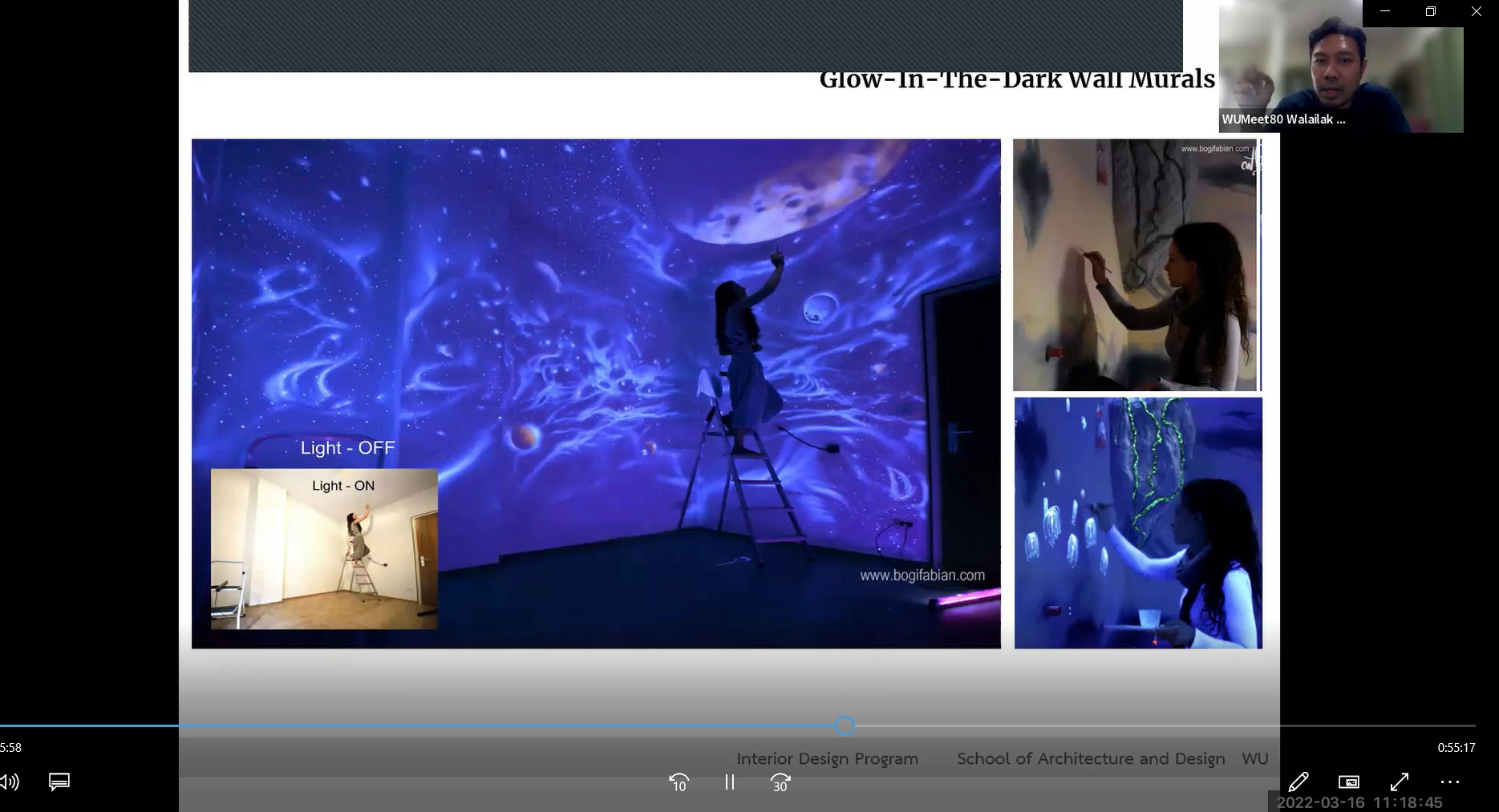Click the seek bar circular handle

(845, 726)
